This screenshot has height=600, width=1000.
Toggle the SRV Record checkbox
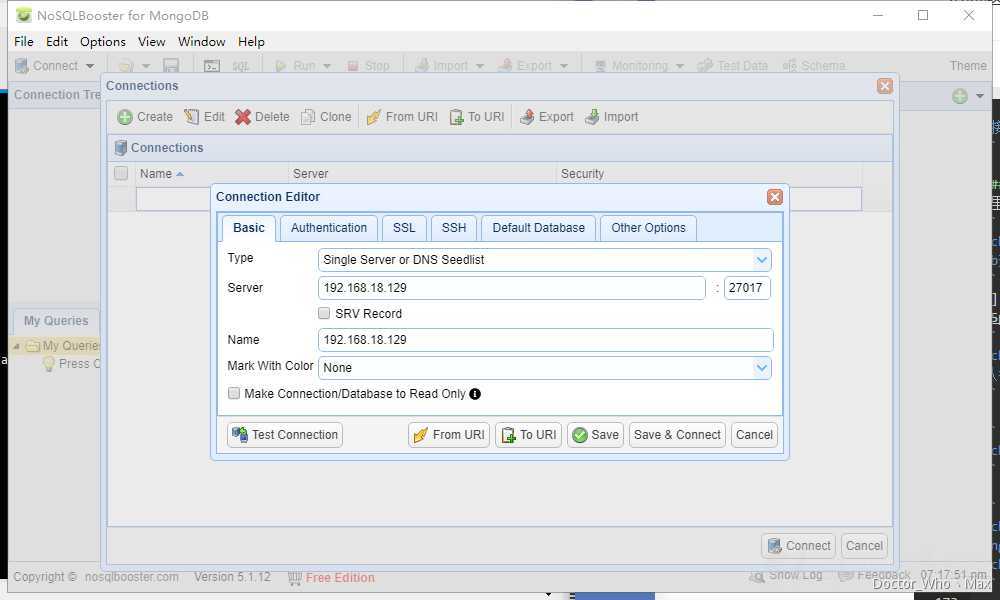(x=324, y=313)
